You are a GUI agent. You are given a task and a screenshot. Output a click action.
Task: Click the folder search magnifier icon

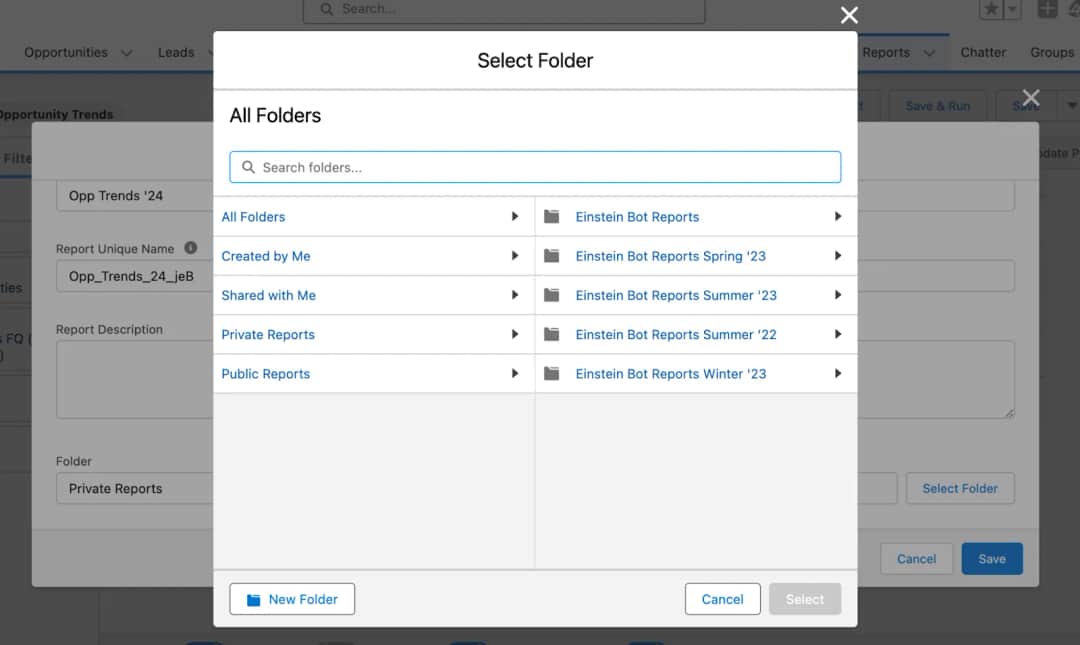[x=248, y=167]
